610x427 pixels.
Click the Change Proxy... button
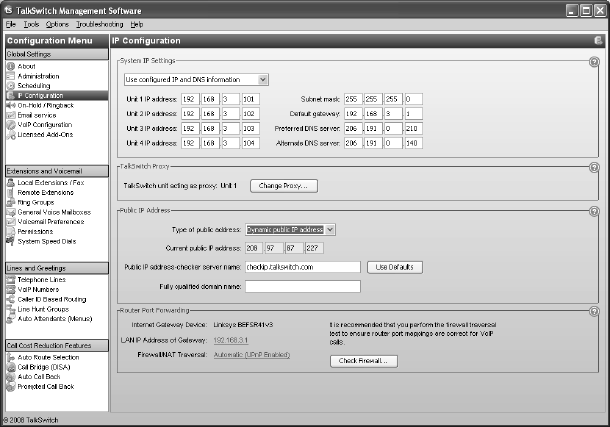[283, 186]
